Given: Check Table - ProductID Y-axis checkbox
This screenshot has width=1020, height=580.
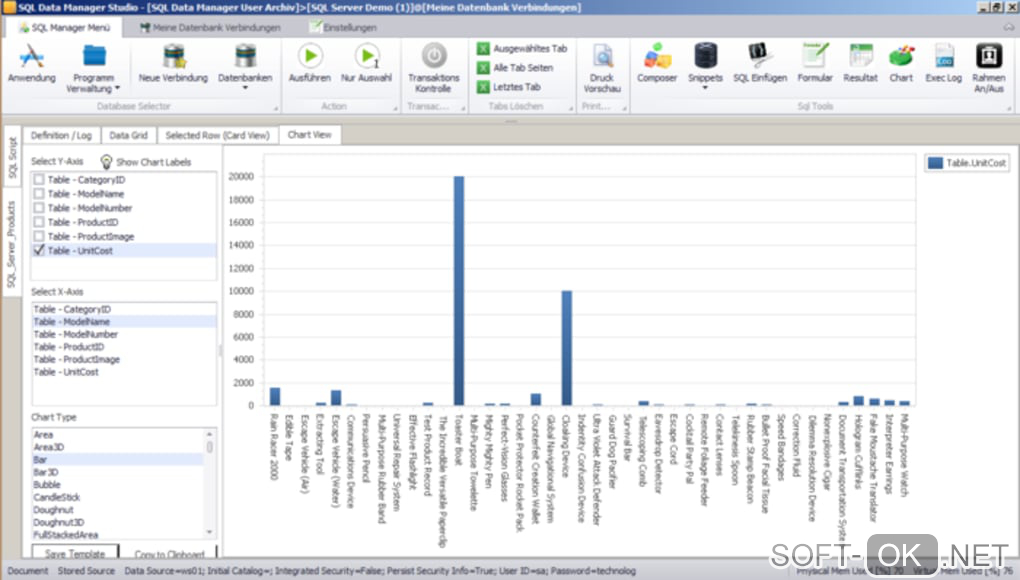Looking at the screenshot, I should click(39, 222).
